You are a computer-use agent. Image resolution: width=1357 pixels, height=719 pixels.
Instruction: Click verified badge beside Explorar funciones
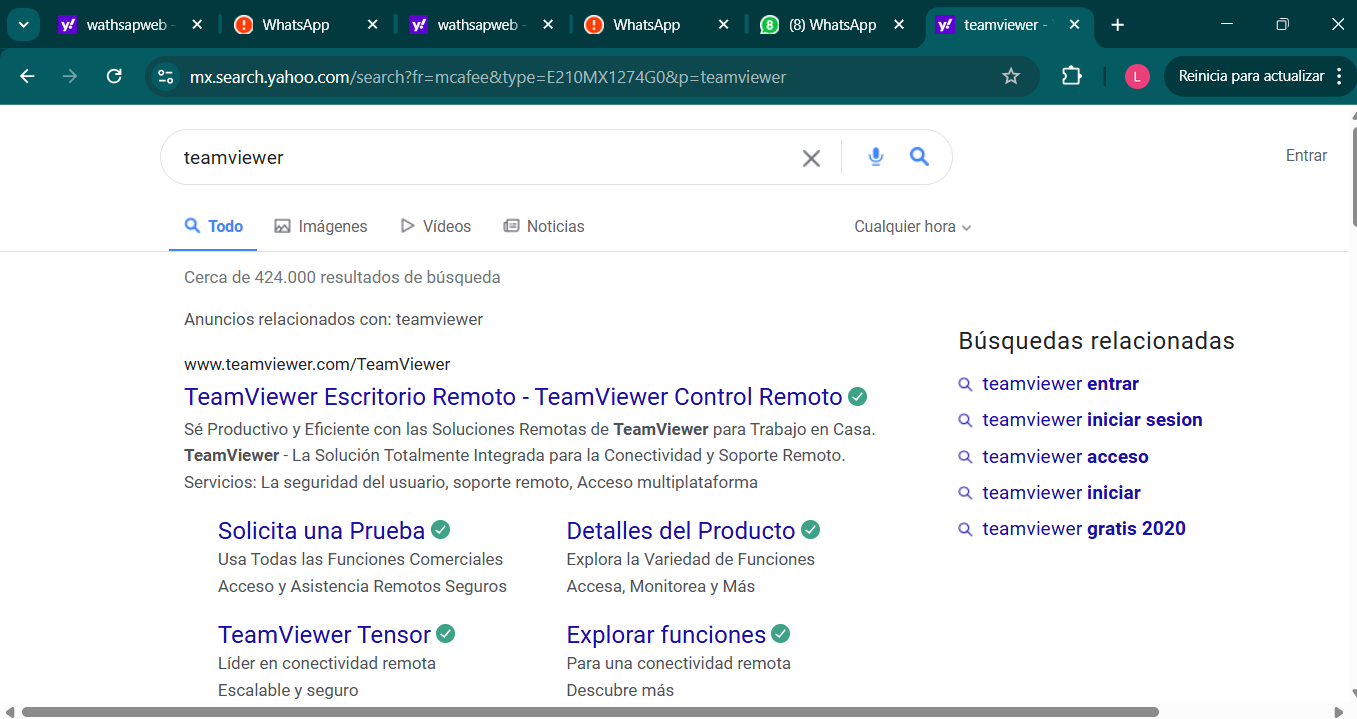pyautogui.click(x=781, y=634)
